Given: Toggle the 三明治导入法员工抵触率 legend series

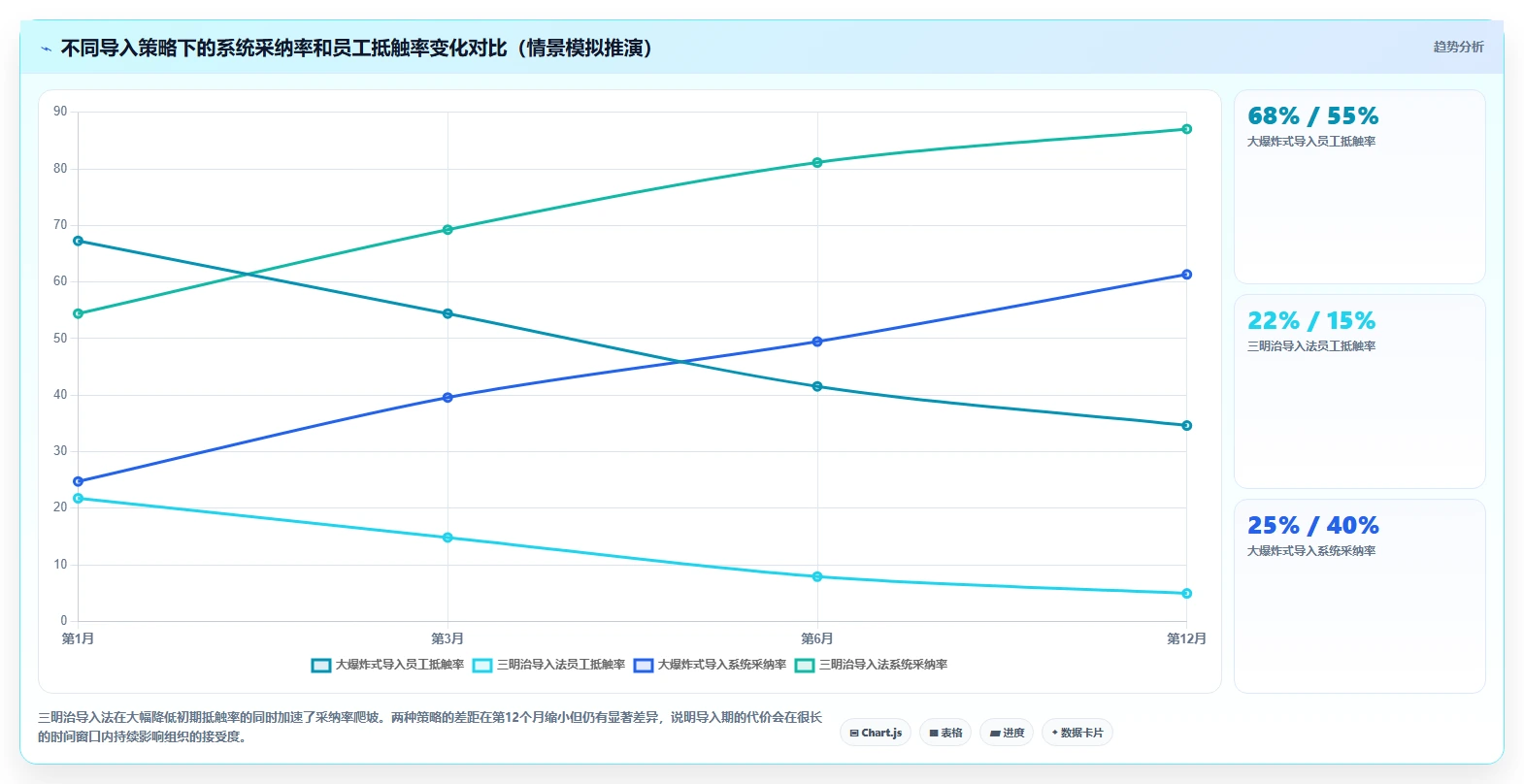Looking at the screenshot, I should 548,665.
